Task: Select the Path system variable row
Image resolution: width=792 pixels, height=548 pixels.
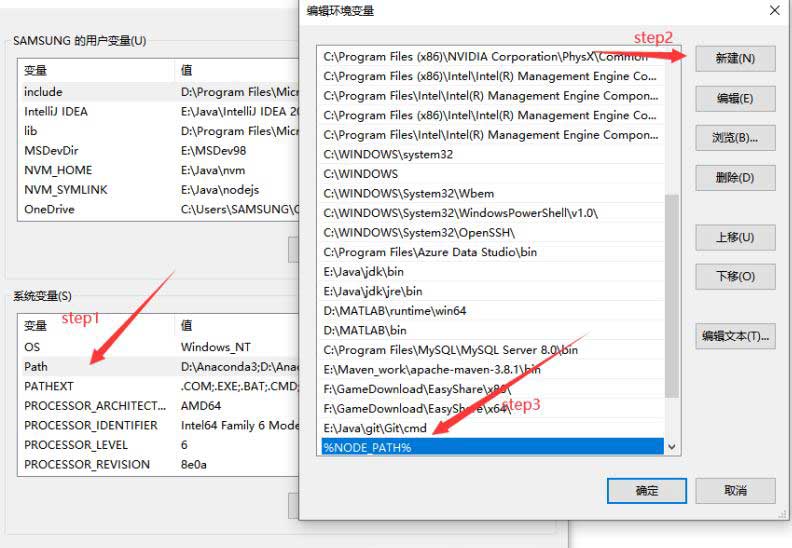Action: tap(159, 367)
